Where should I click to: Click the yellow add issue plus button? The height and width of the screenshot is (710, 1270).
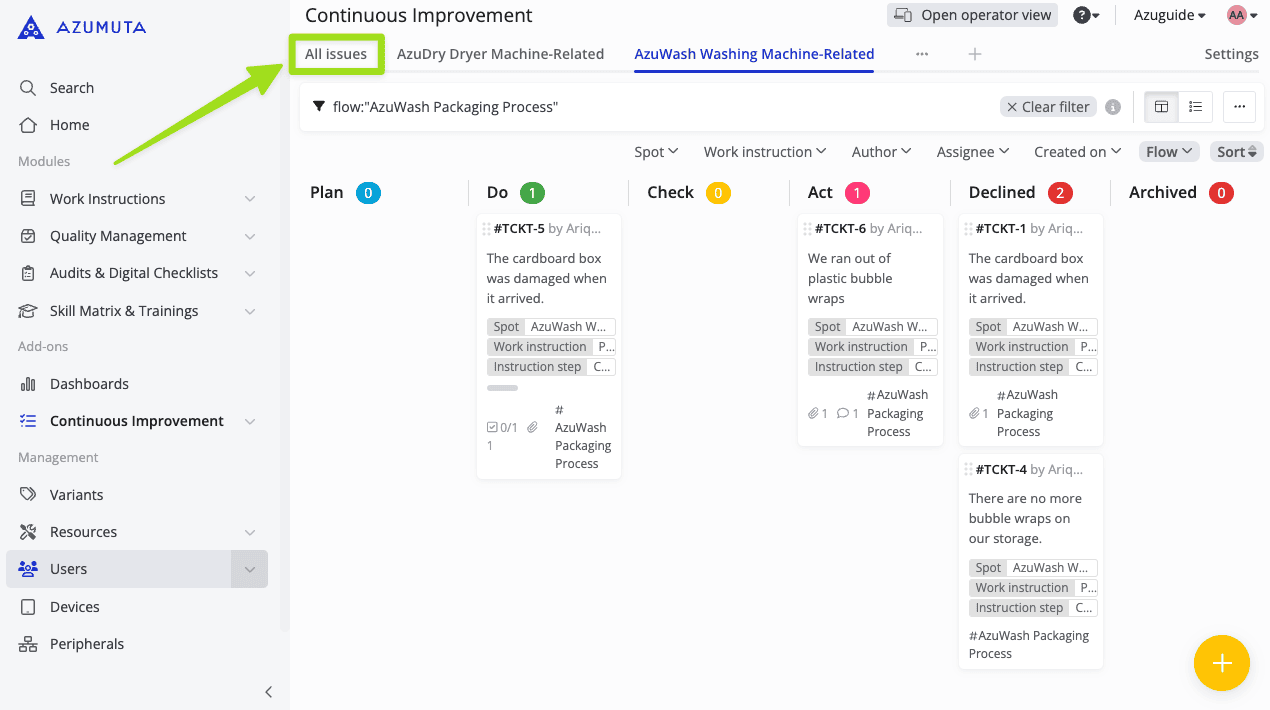1221,663
